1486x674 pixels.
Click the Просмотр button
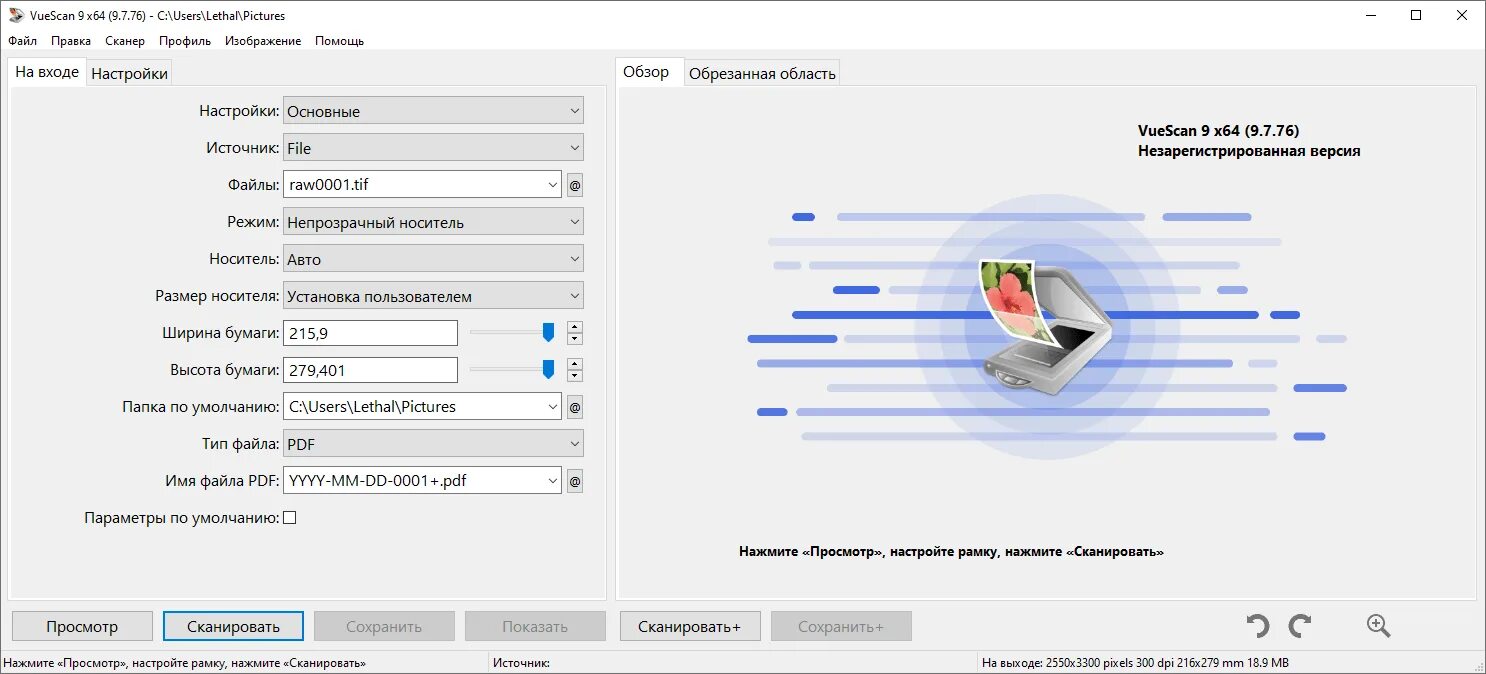click(82, 627)
